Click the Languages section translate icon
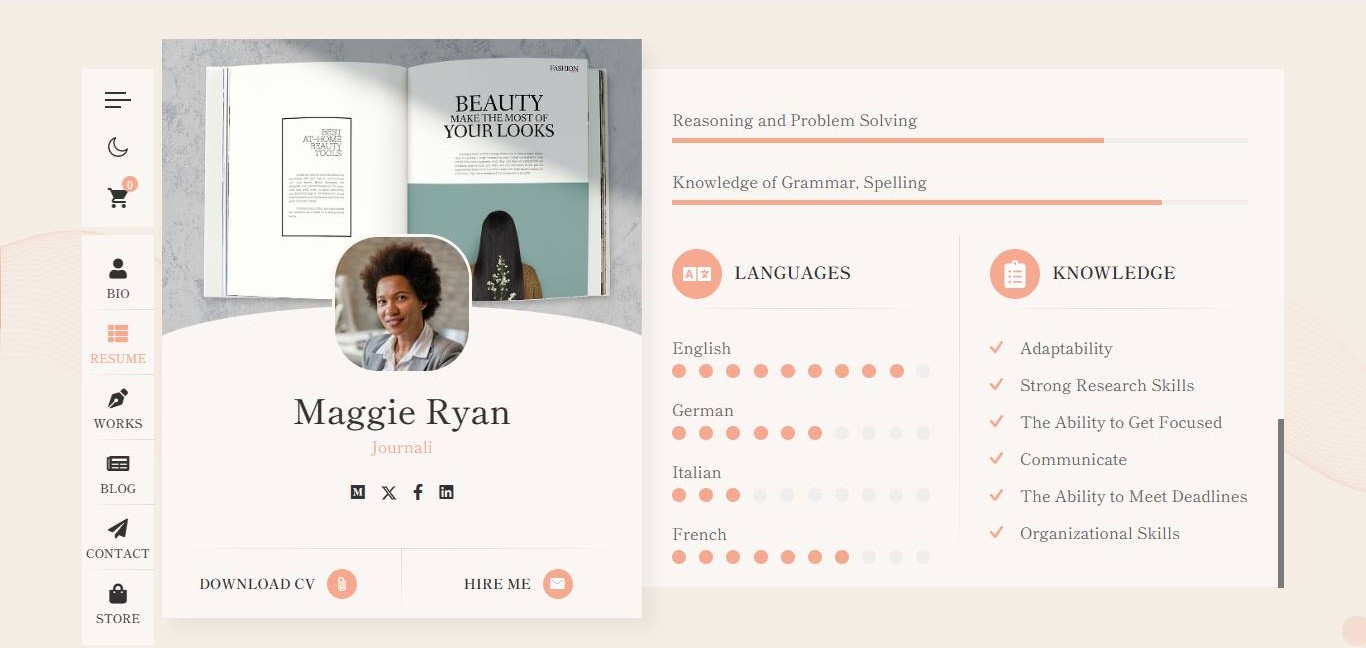Image resolution: width=1366 pixels, height=648 pixels. pyautogui.click(x=697, y=274)
